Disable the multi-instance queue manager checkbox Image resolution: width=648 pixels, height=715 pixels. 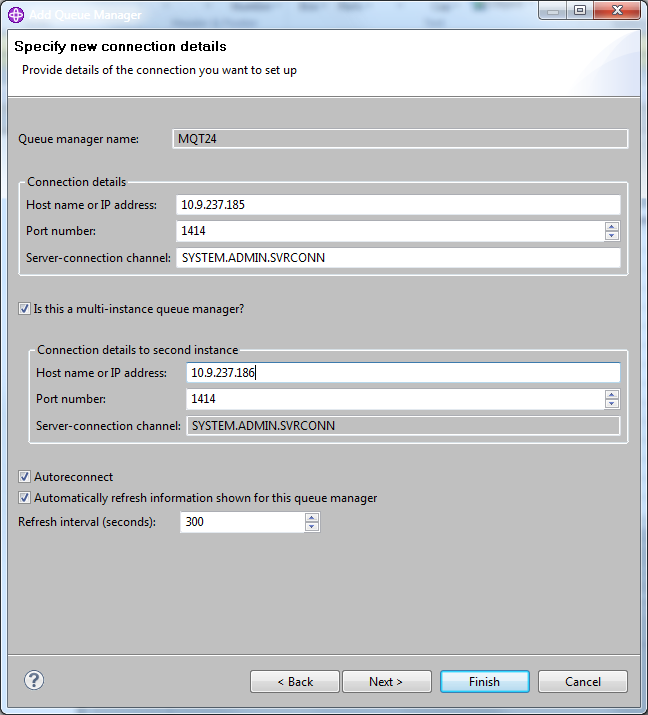[x=25, y=309]
